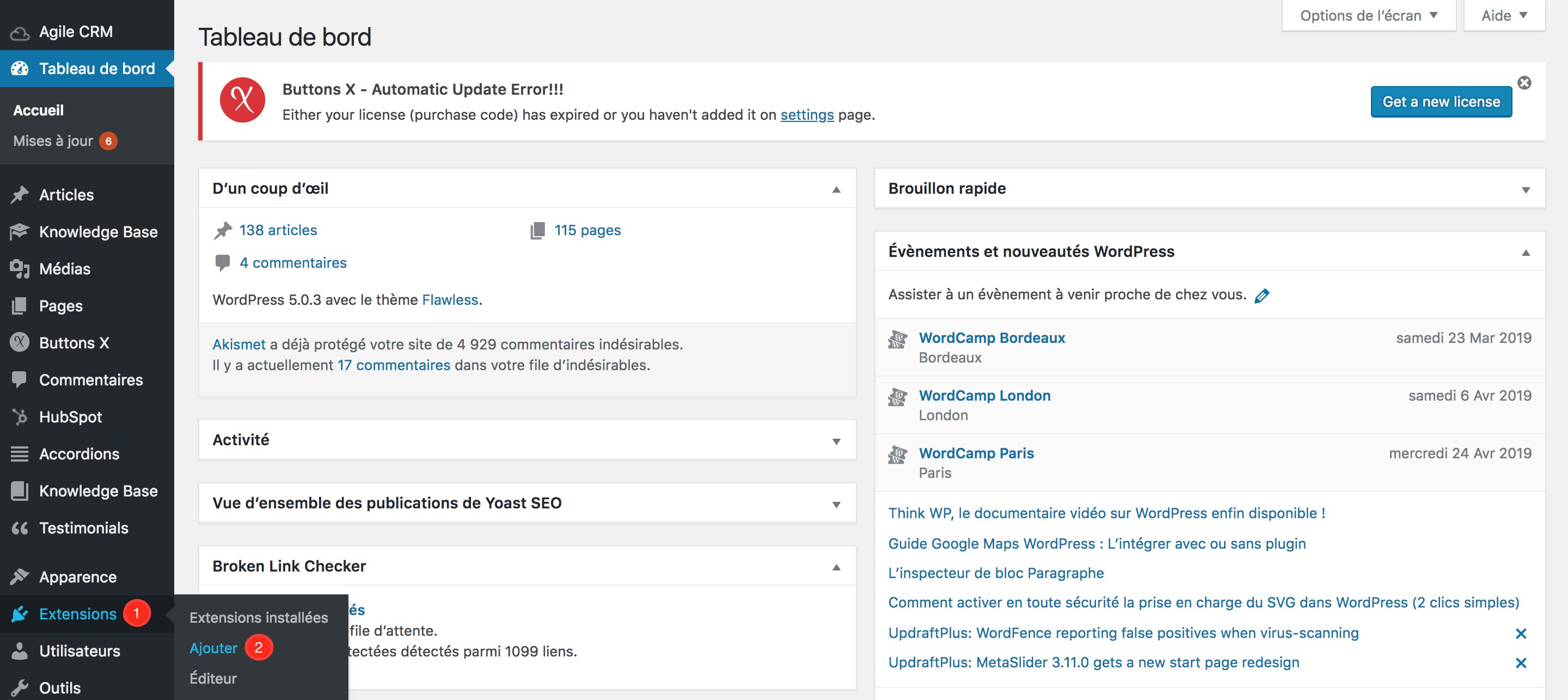
Task: Open Éditeur in the Extensions submenu
Action: point(213,678)
